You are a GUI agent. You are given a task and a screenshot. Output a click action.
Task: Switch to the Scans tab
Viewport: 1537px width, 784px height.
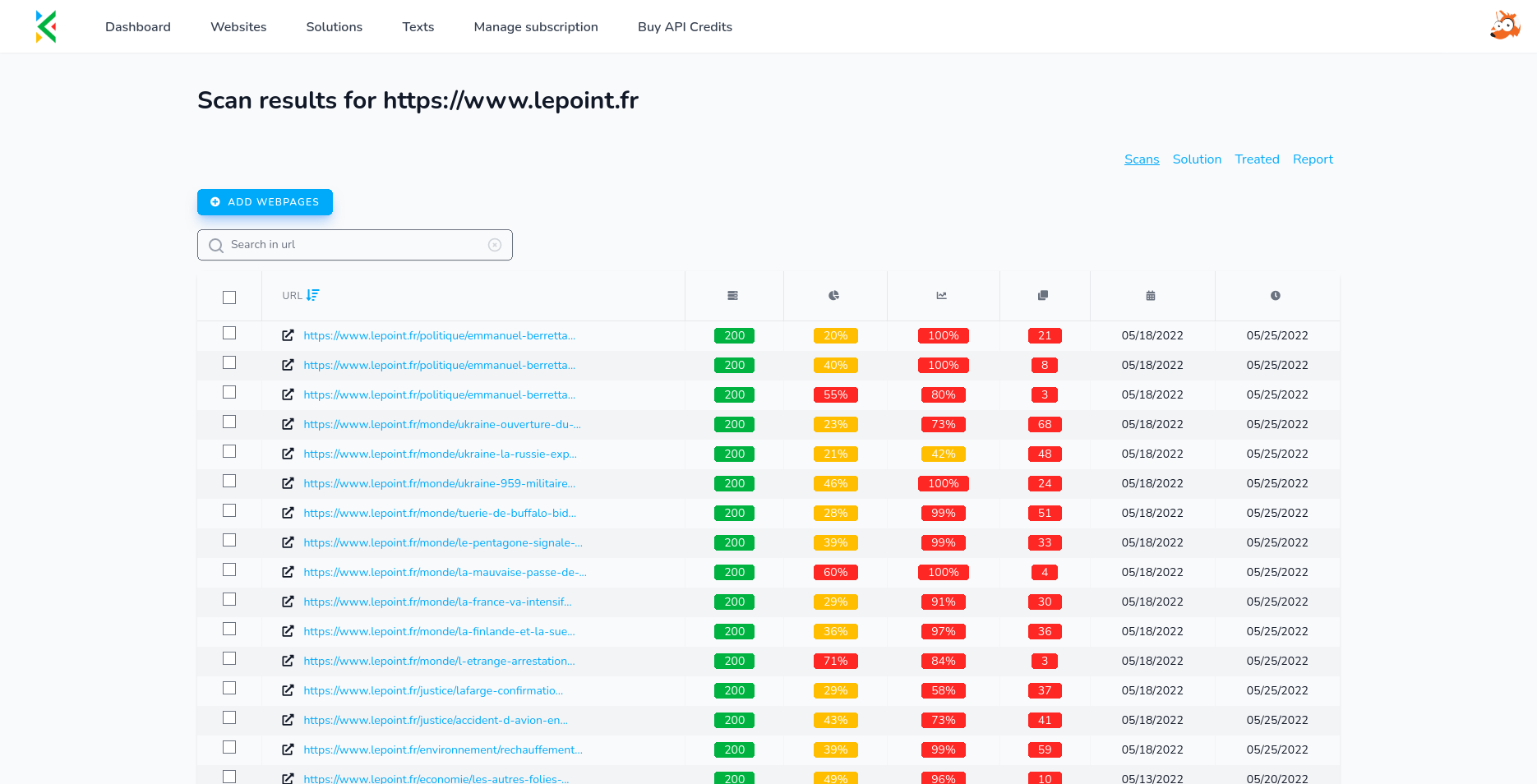click(x=1142, y=159)
